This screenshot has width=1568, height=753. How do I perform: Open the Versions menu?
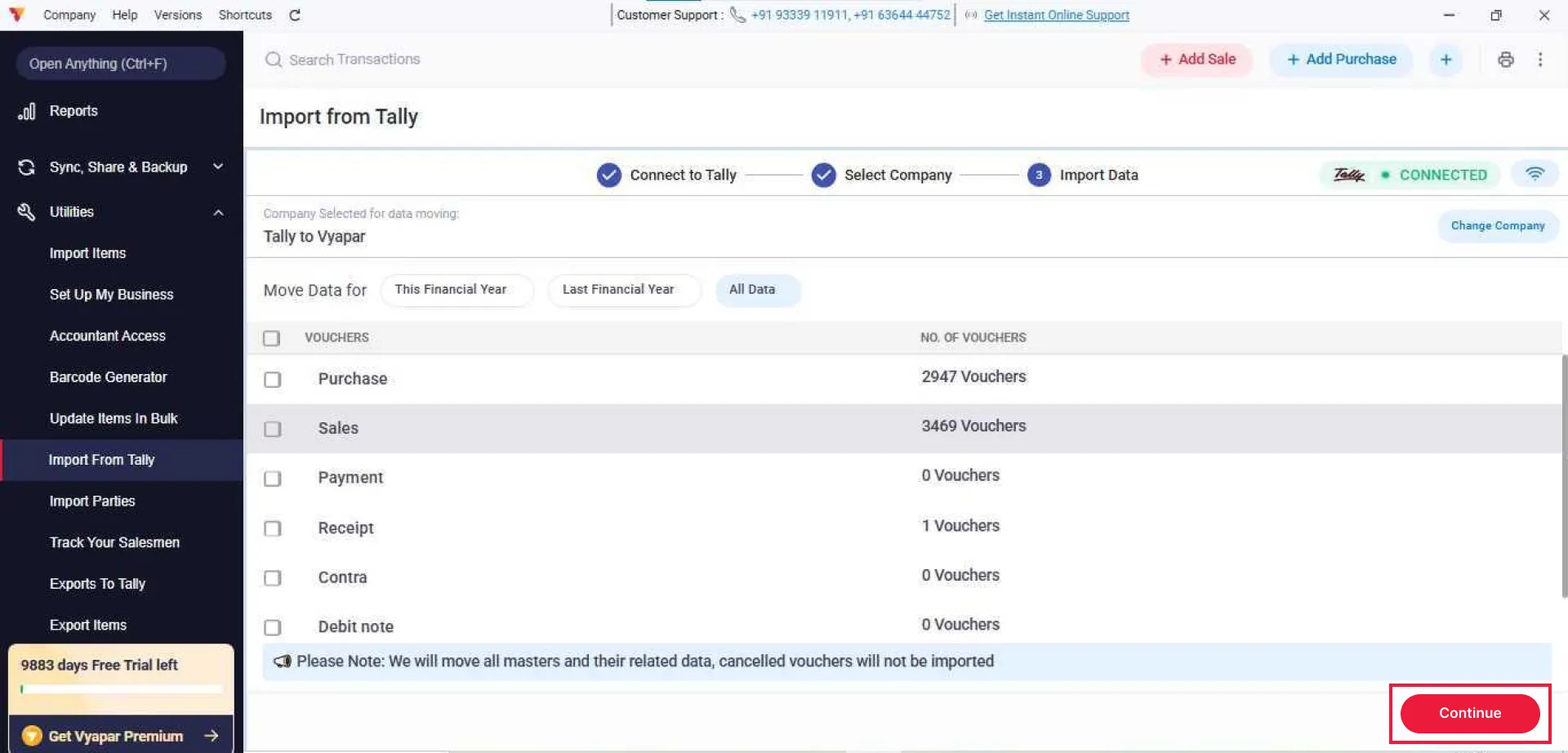[178, 15]
